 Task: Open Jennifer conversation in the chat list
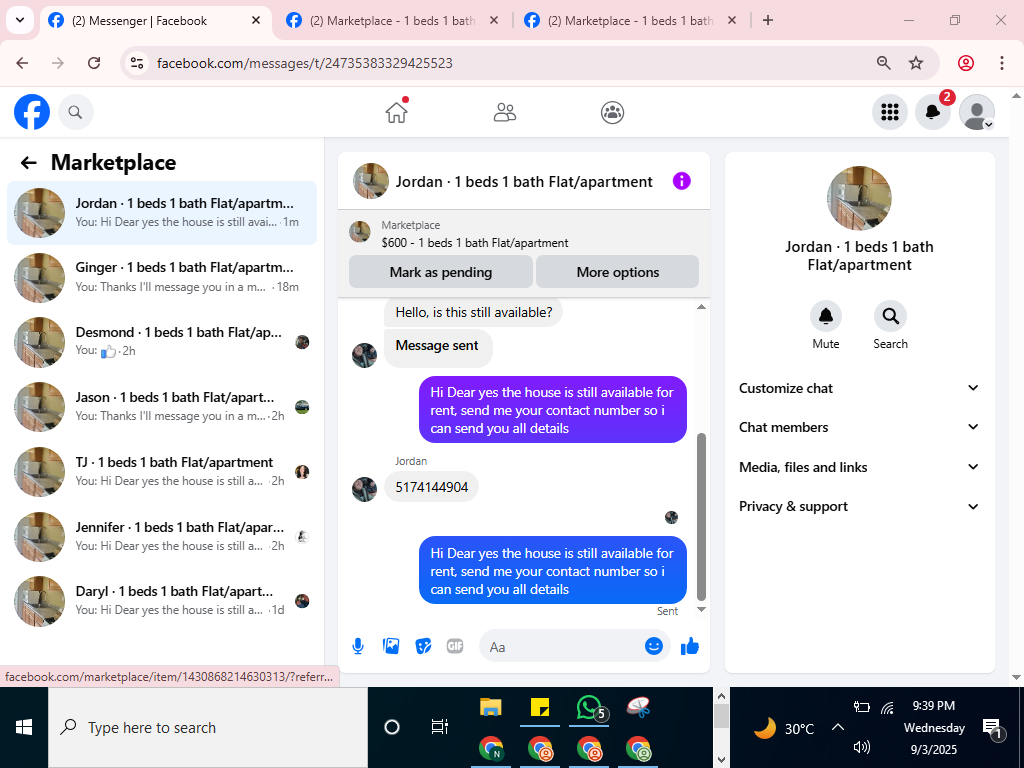coord(162,537)
